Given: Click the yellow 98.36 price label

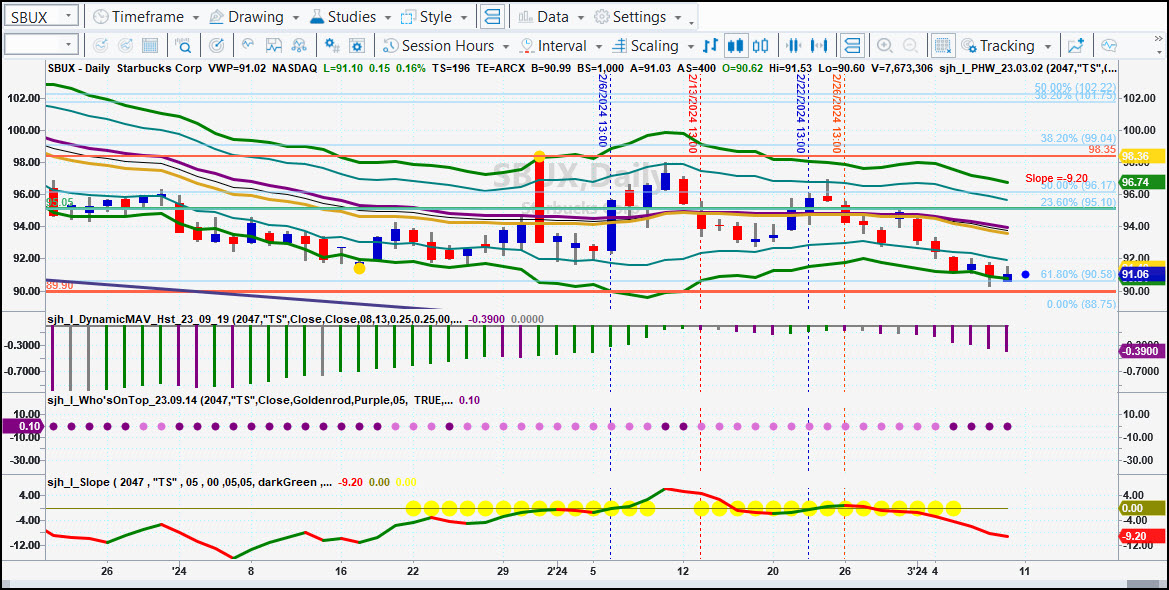Looking at the screenshot, I should point(1143,156).
